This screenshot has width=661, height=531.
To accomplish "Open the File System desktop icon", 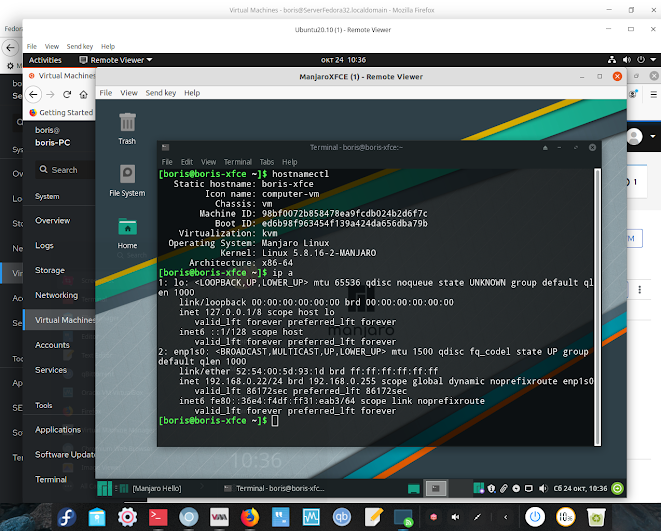I will [127, 180].
